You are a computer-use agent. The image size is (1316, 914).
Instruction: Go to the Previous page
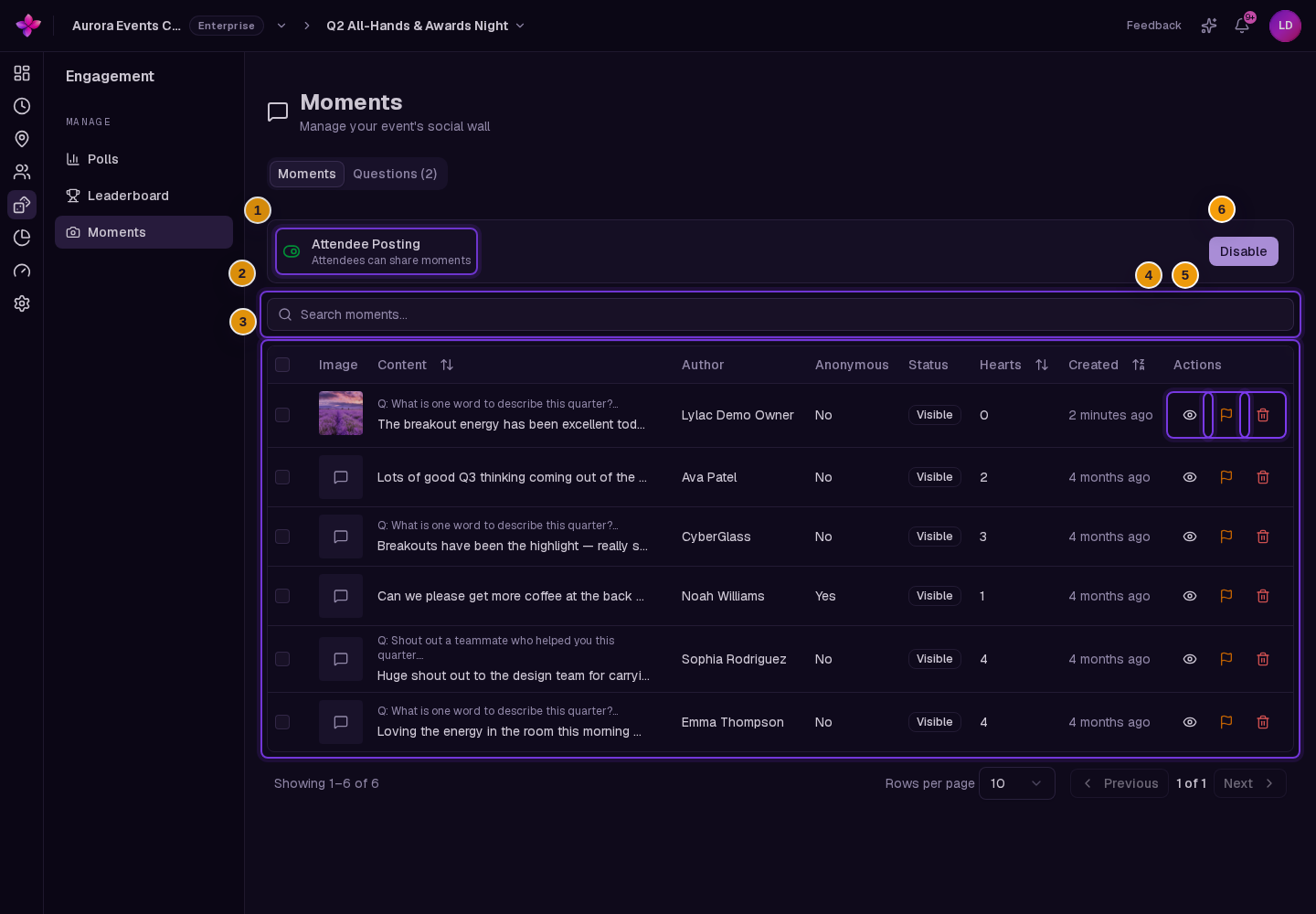[1120, 783]
